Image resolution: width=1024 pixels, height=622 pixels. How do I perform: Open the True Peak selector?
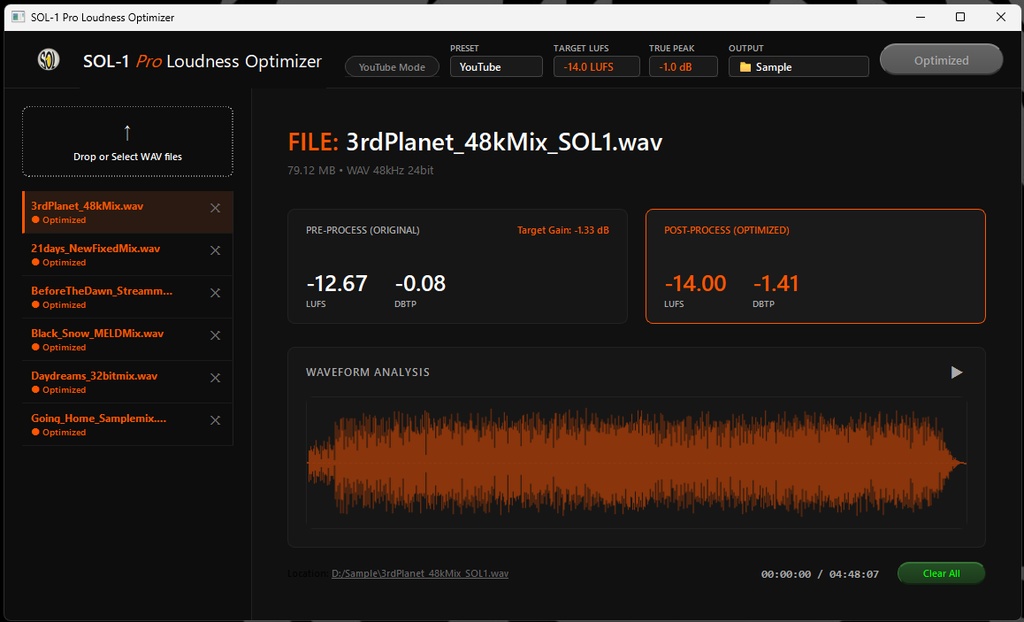tap(683, 66)
